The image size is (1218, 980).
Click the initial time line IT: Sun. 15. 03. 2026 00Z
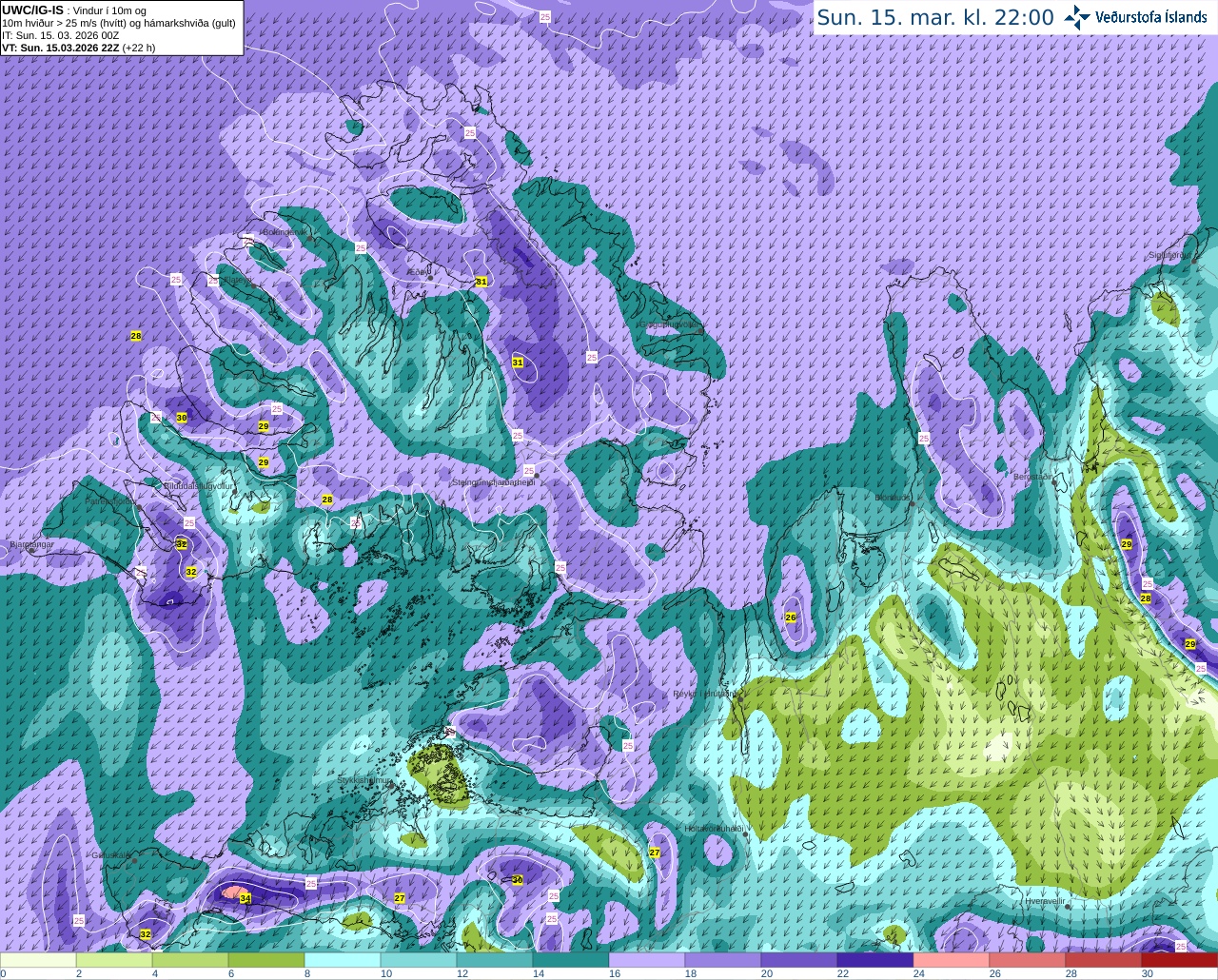[60, 35]
